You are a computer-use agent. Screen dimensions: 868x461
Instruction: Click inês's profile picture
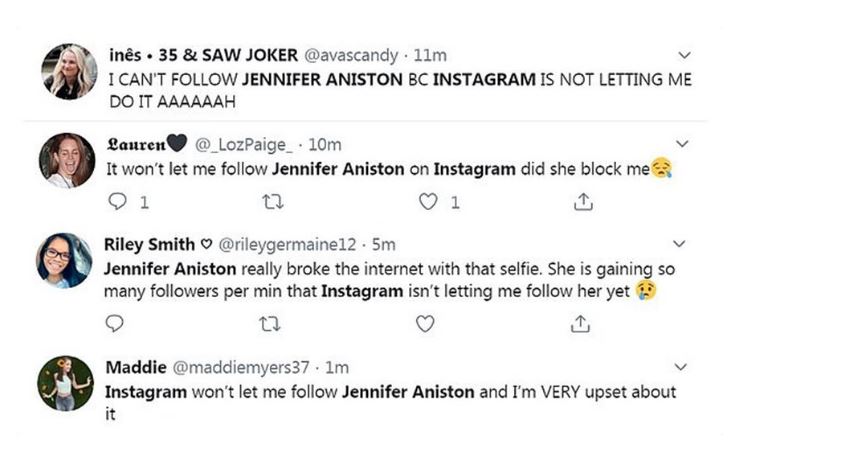point(67,71)
